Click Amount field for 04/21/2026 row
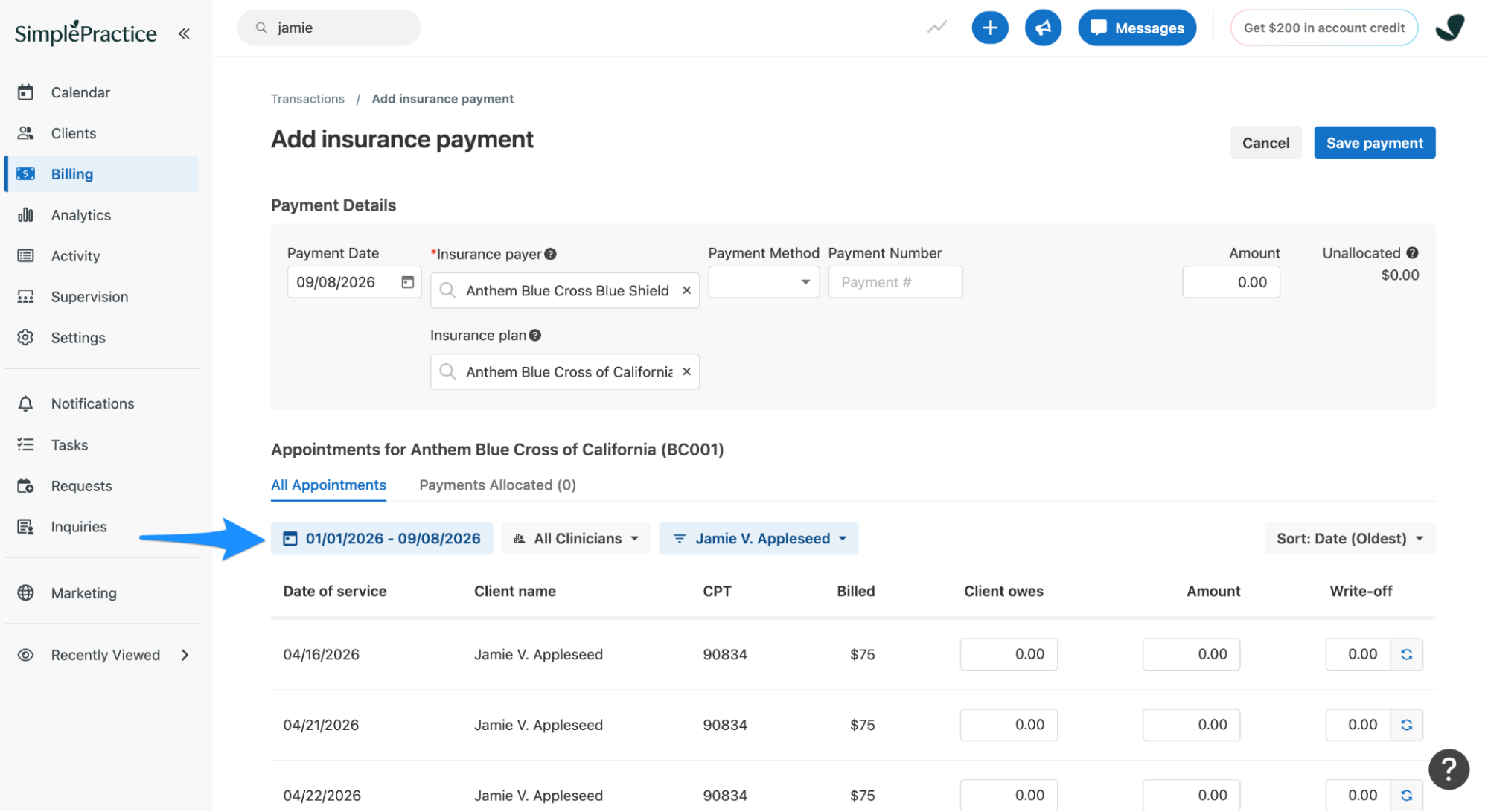Image resolution: width=1488 pixels, height=812 pixels. (x=1191, y=725)
